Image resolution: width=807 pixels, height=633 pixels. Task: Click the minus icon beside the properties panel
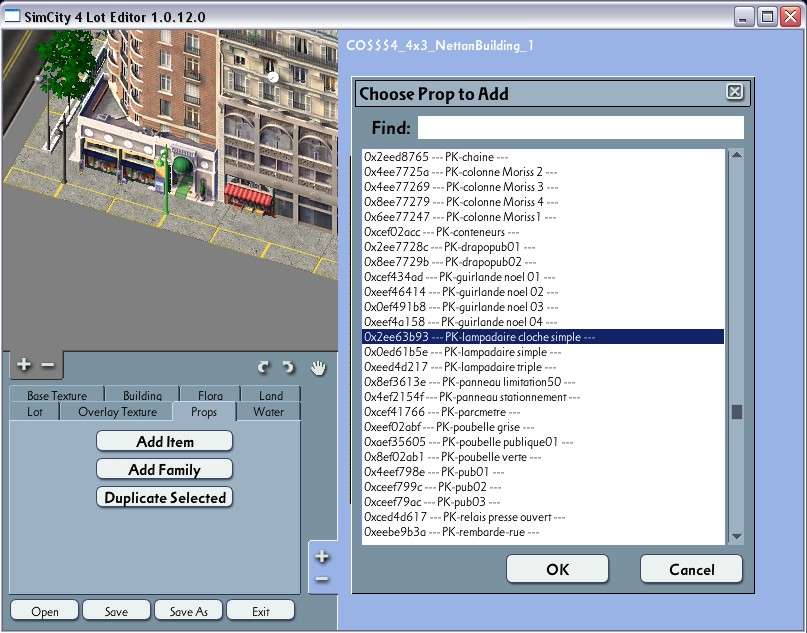pyautogui.click(x=322, y=579)
